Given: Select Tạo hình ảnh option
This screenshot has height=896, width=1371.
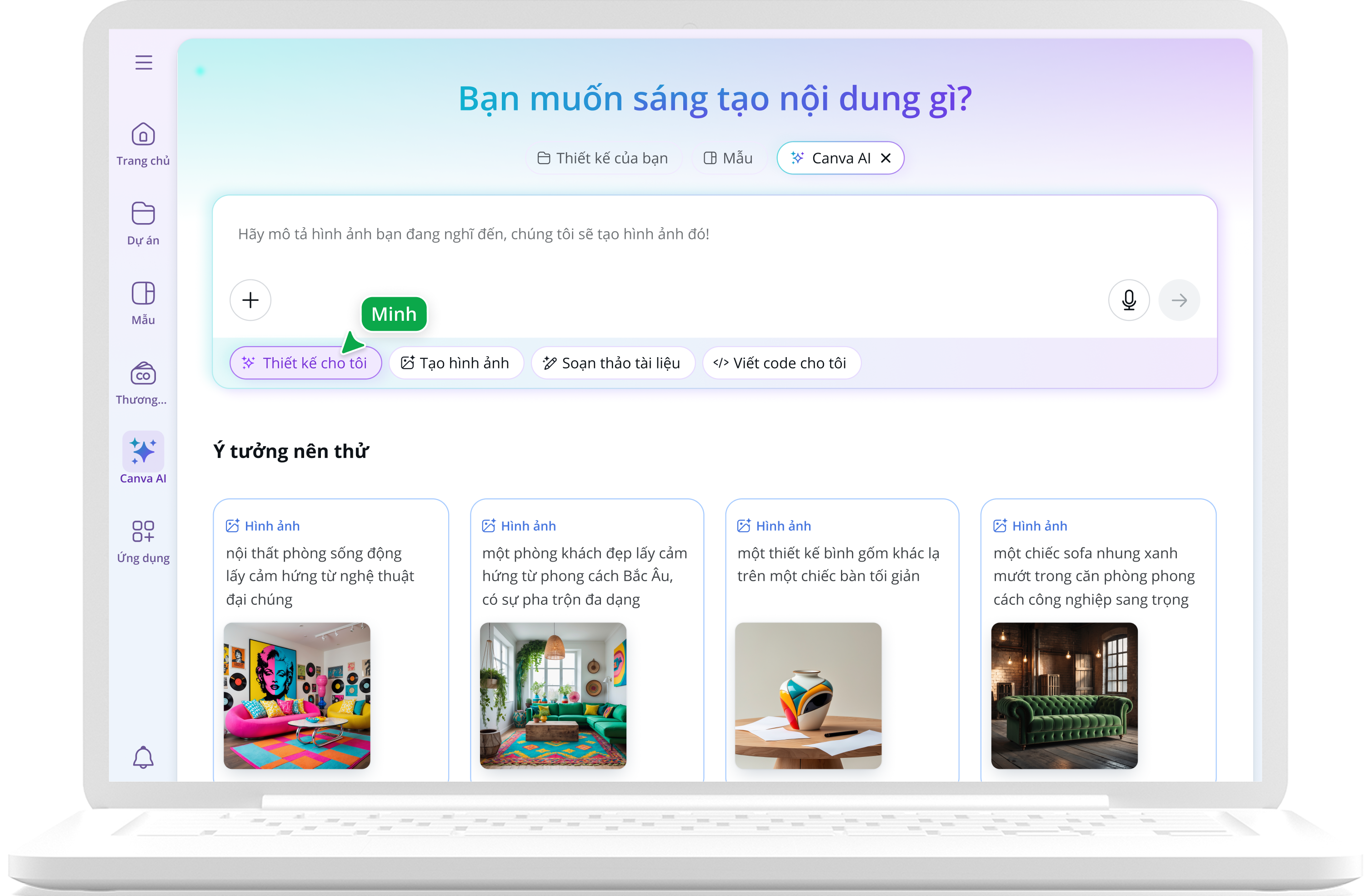Looking at the screenshot, I should (x=456, y=363).
